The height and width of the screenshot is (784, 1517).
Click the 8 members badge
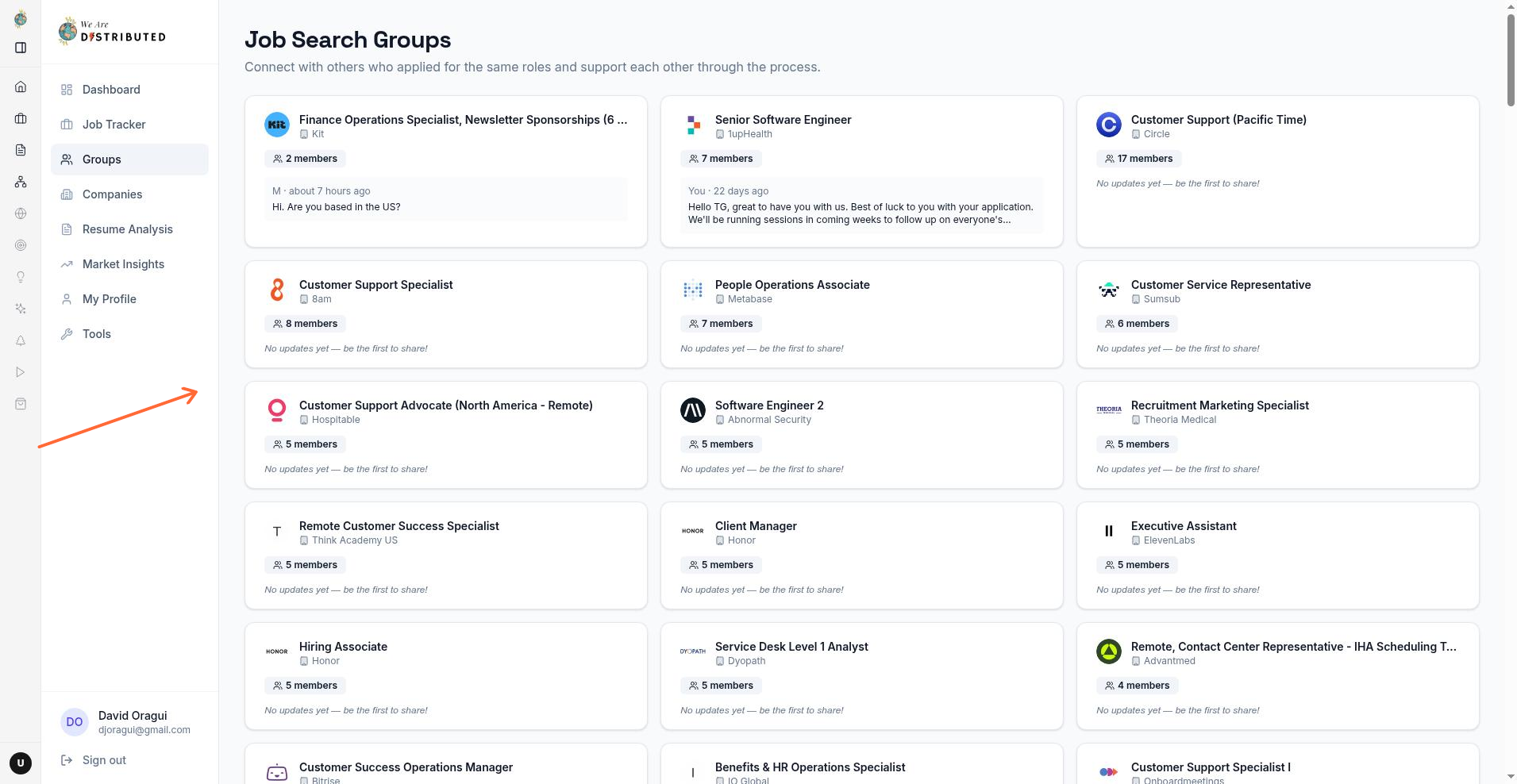(306, 324)
